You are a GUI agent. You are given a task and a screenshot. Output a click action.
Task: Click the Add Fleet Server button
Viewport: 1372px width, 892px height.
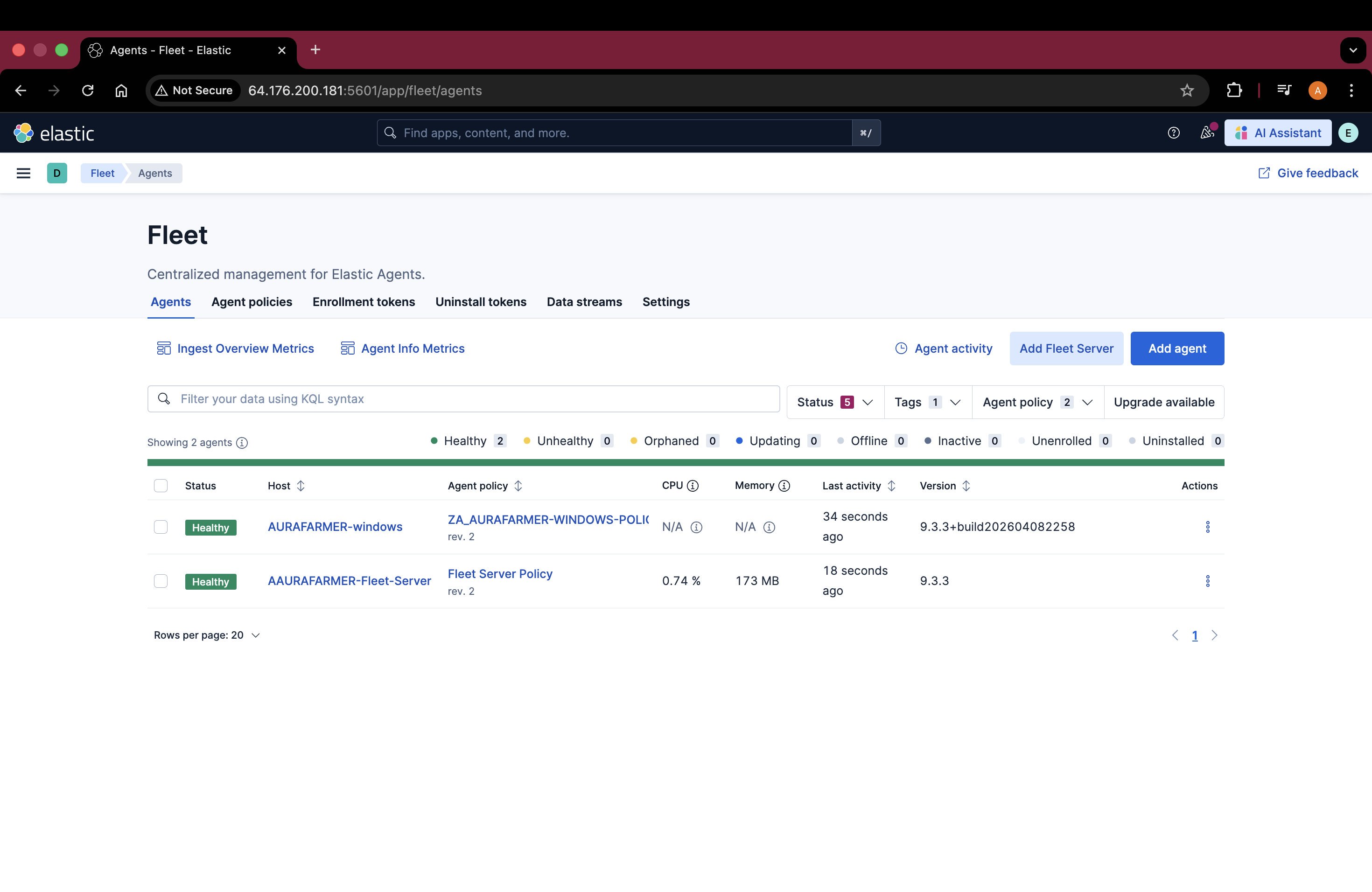(1066, 348)
